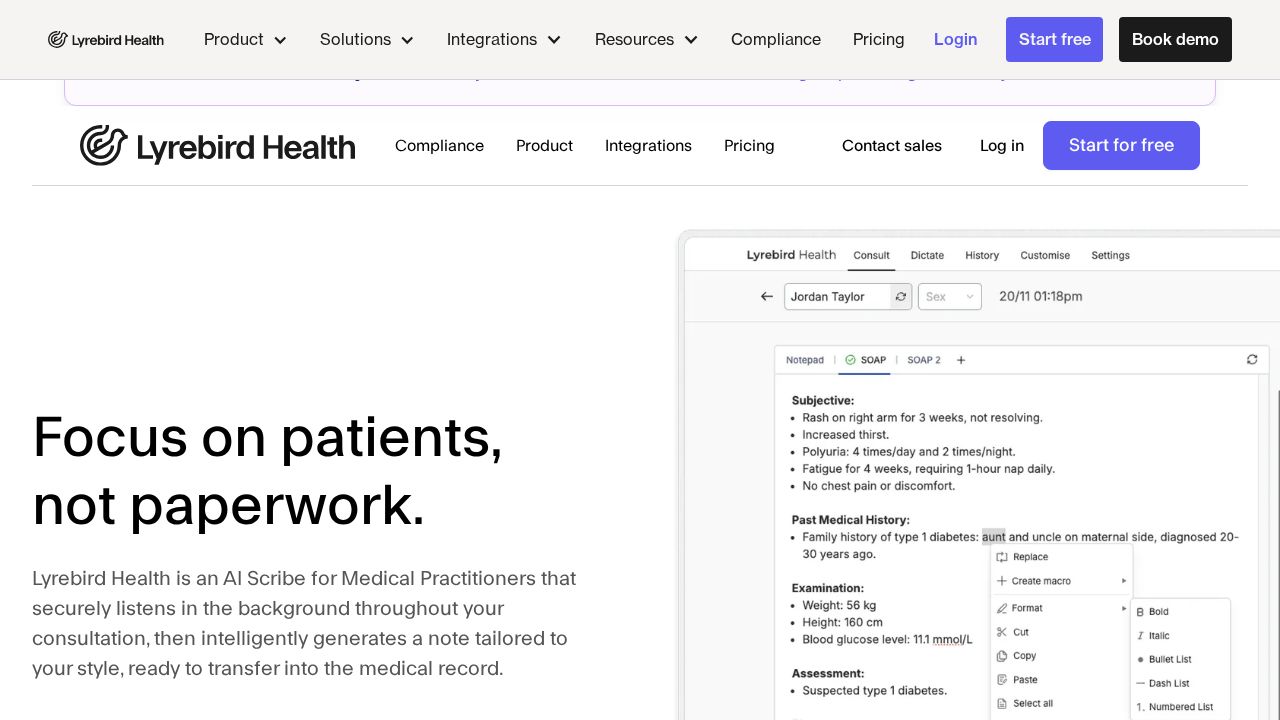Open the Customise tab
The image size is (1280, 720).
point(1045,256)
